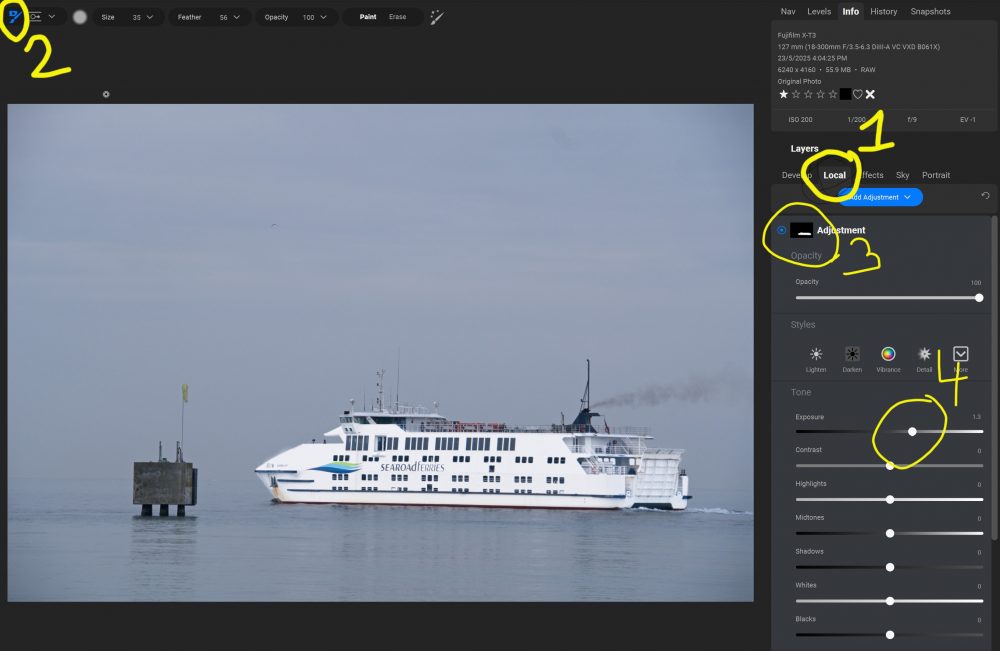Click the reset arrow beside Add Adjustment

985,196
